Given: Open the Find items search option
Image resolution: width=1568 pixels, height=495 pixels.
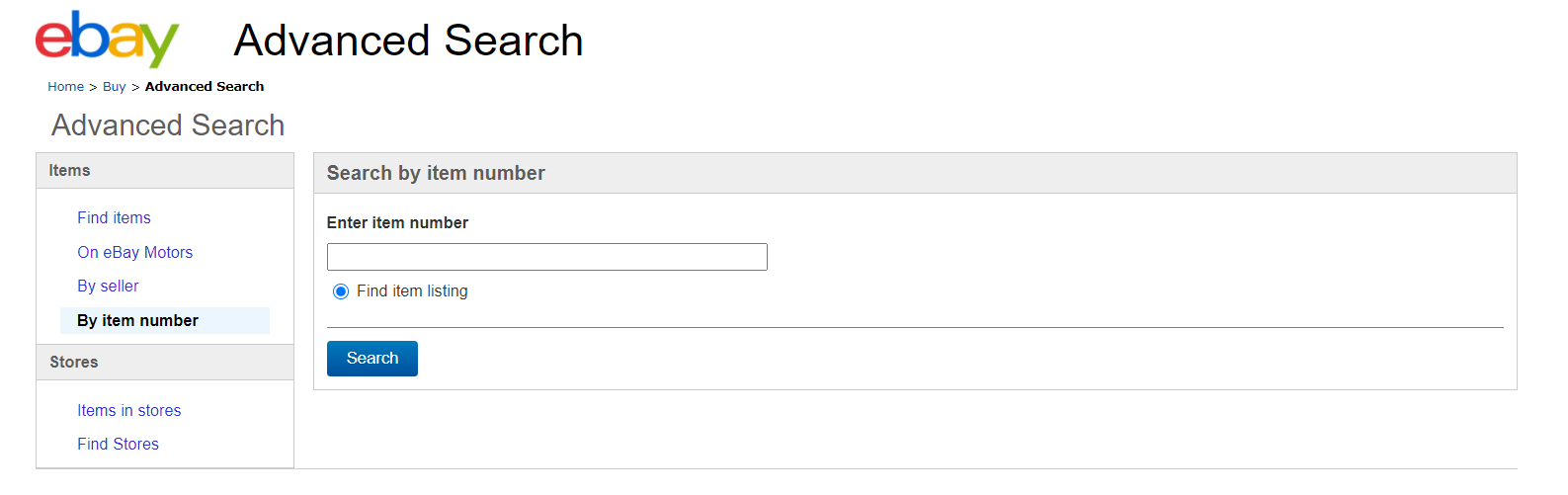Looking at the screenshot, I should click(114, 218).
